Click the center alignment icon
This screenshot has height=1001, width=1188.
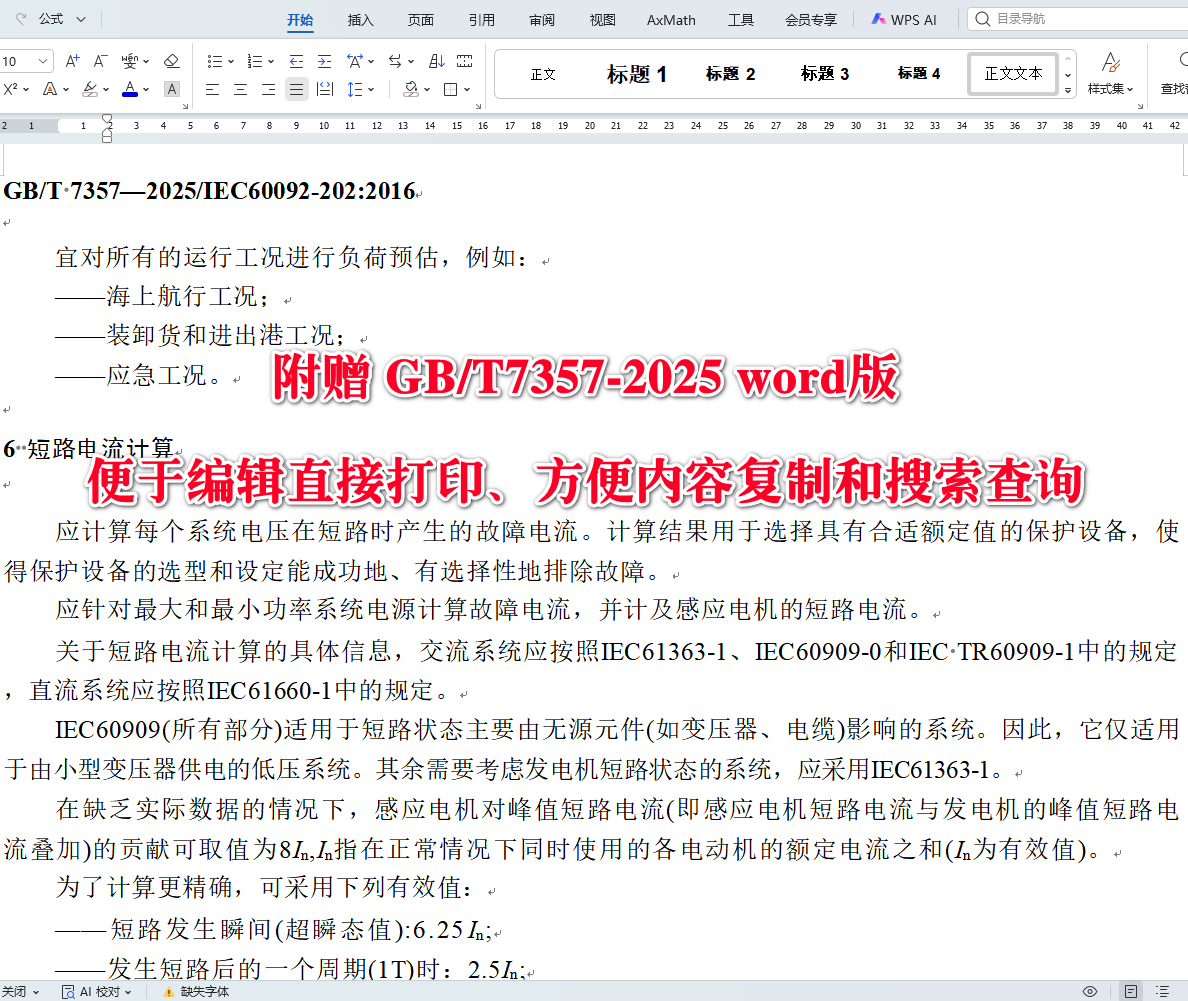(x=240, y=89)
